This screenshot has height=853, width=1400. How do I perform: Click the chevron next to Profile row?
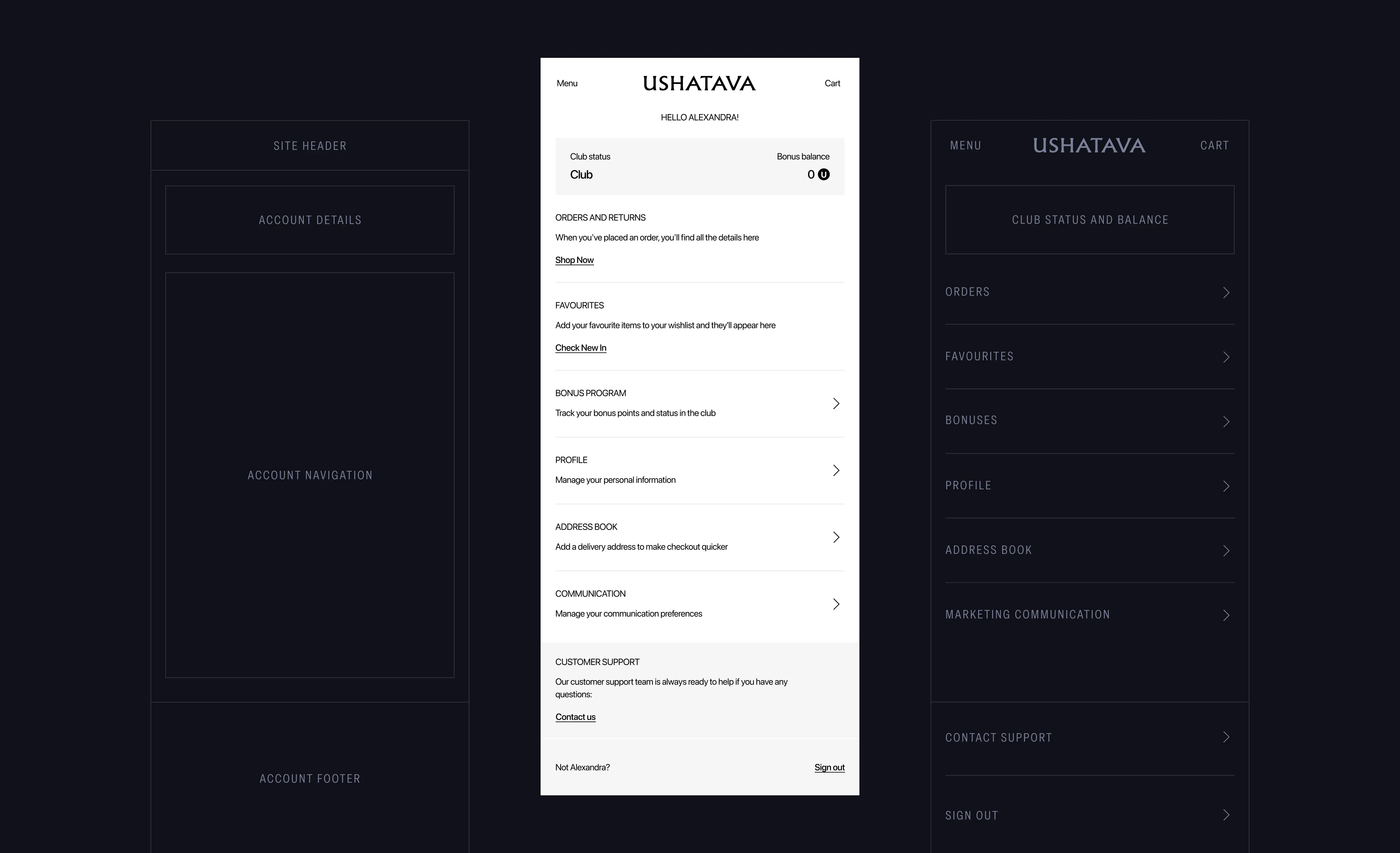coord(836,471)
